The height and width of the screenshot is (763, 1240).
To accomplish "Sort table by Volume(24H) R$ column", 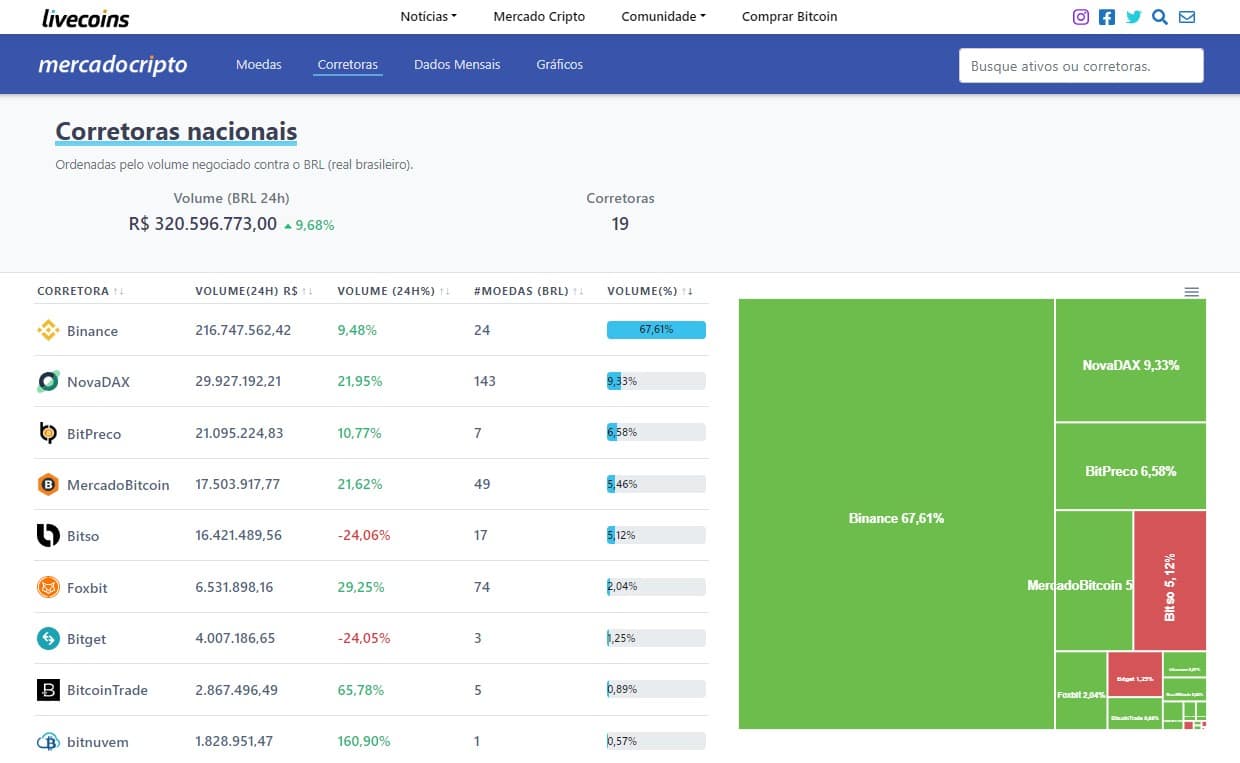I will [x=254, y=291].
